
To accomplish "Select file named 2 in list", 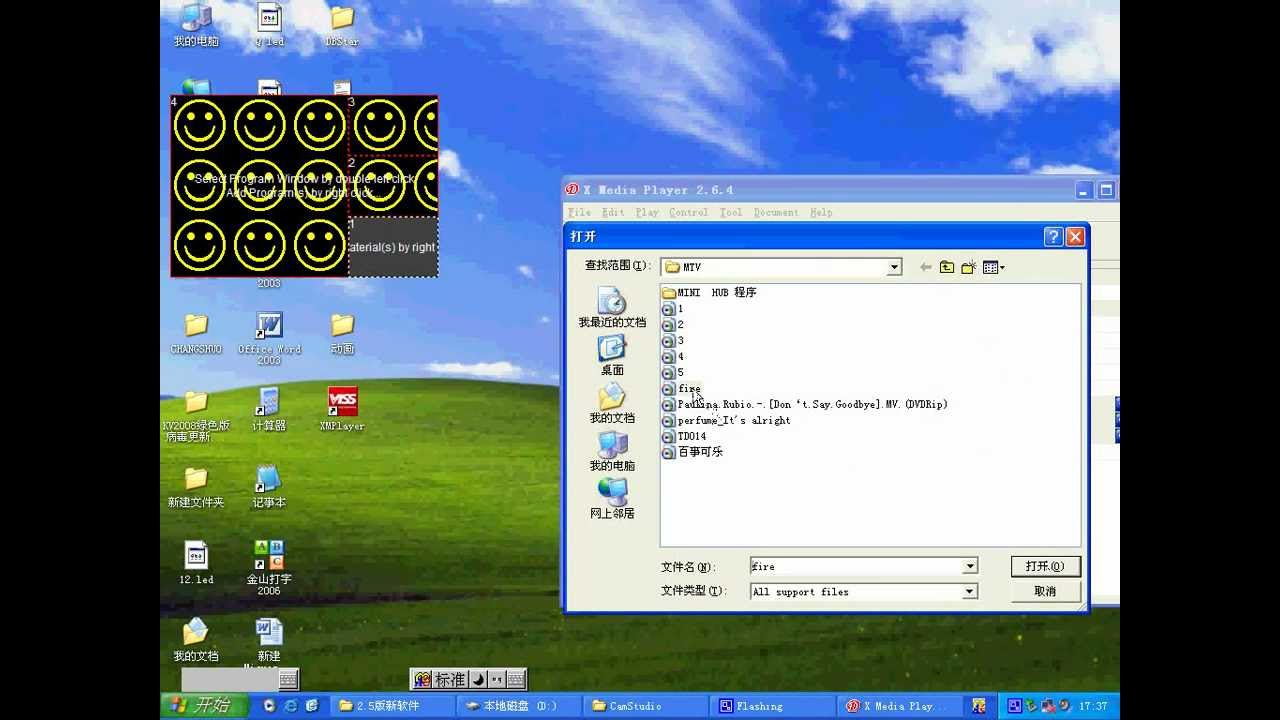I will (x=672, y=325).
